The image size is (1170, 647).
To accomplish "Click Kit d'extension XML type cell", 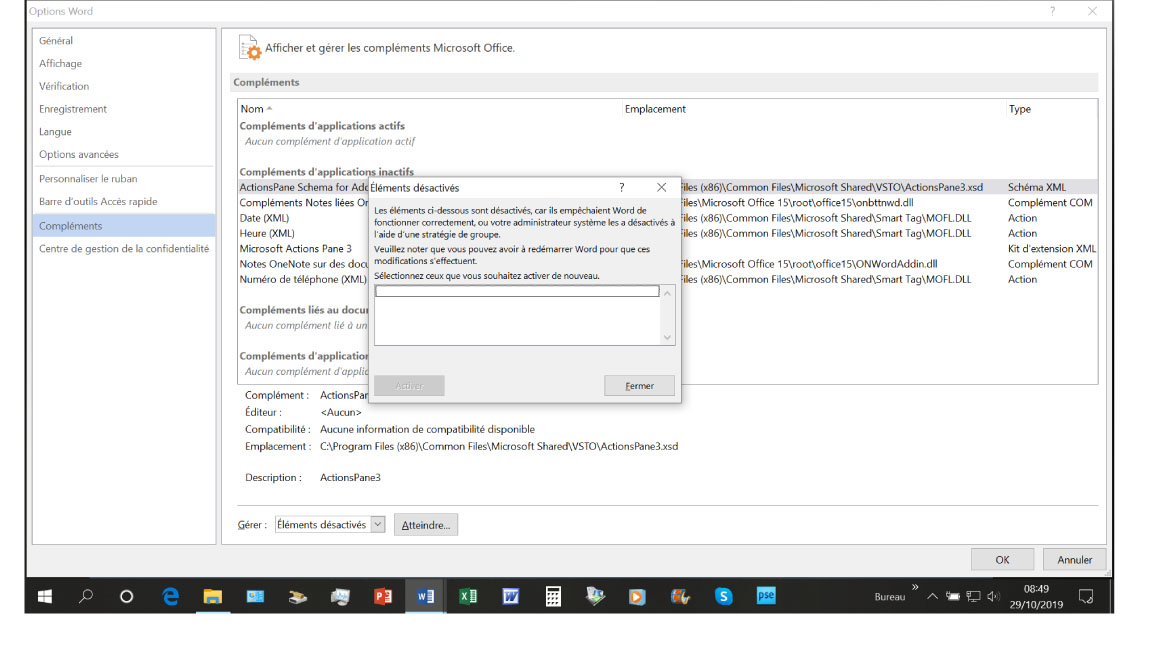I will point(1051,249).
